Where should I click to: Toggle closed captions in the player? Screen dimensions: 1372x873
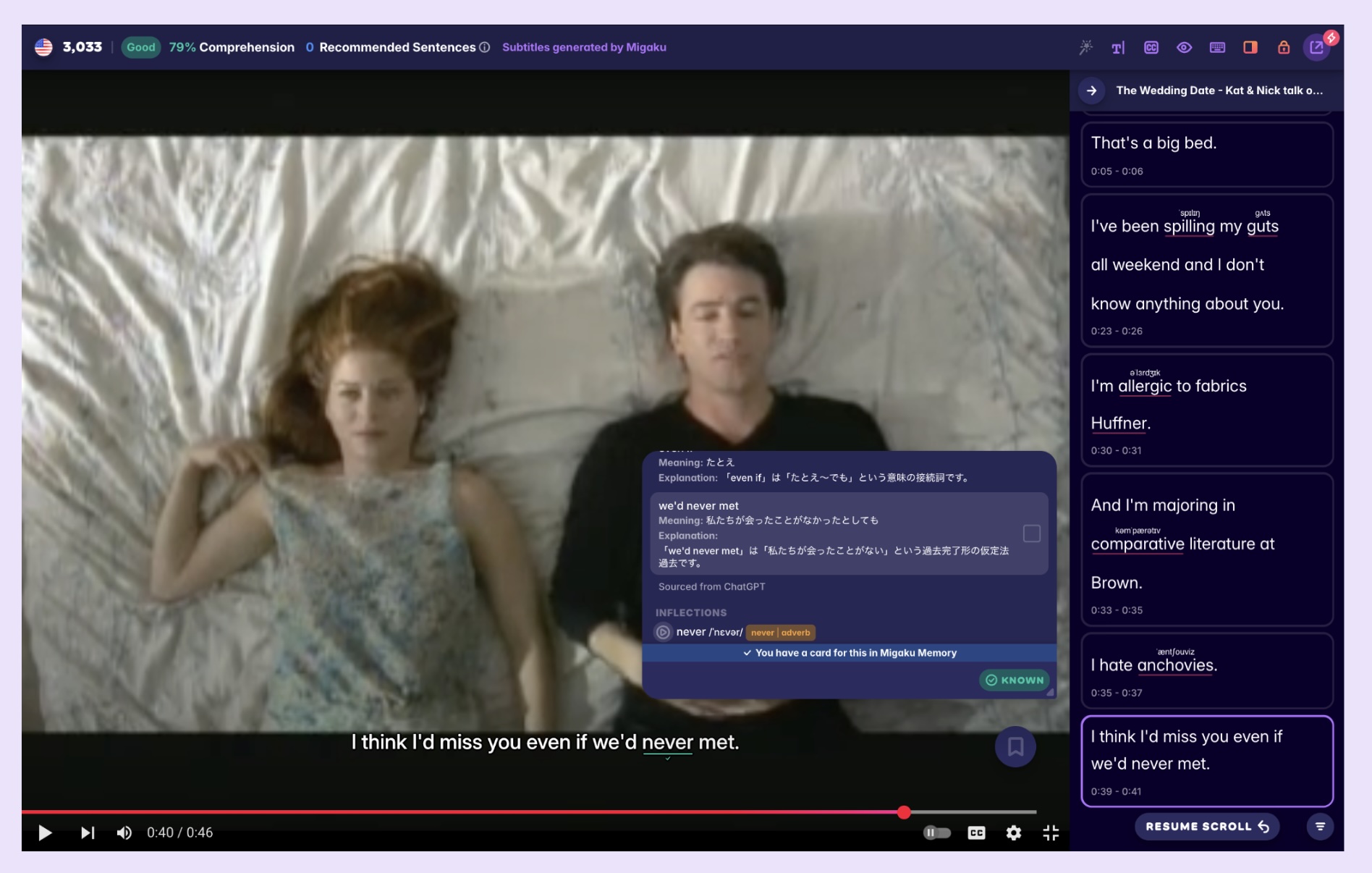click(x=976, y=832)
